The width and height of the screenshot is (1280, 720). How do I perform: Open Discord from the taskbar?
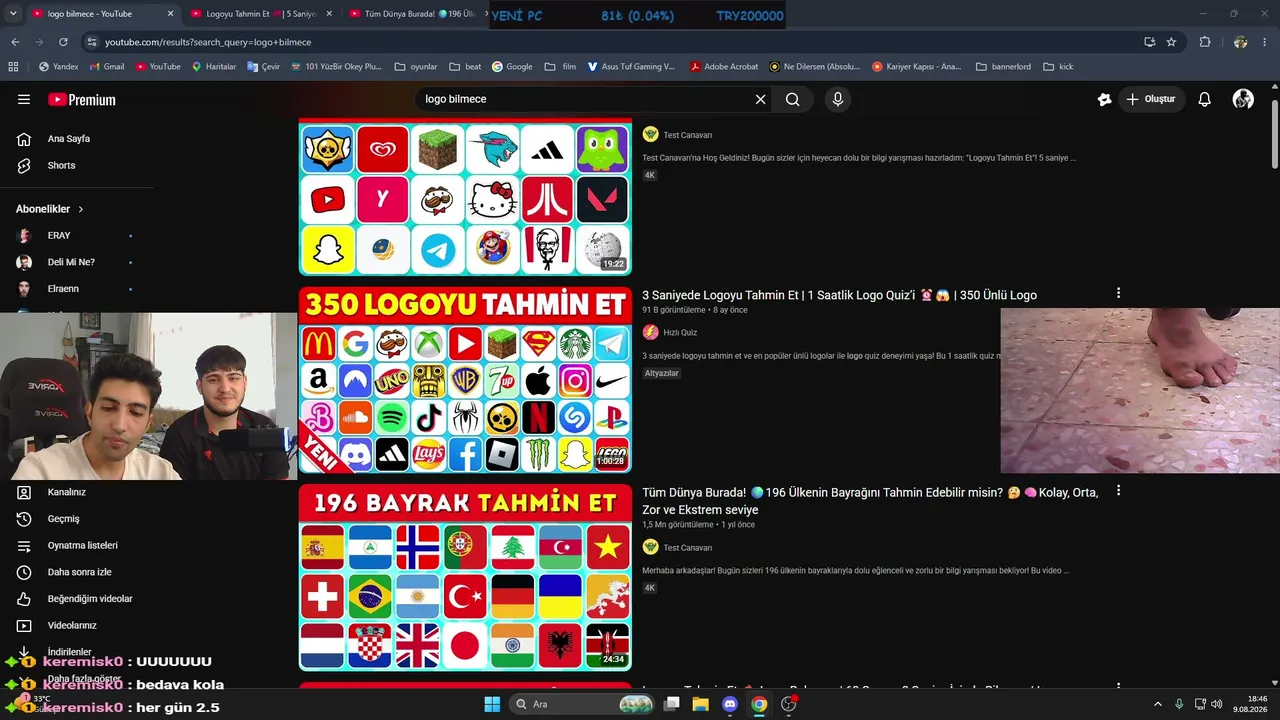click(730, 704)
